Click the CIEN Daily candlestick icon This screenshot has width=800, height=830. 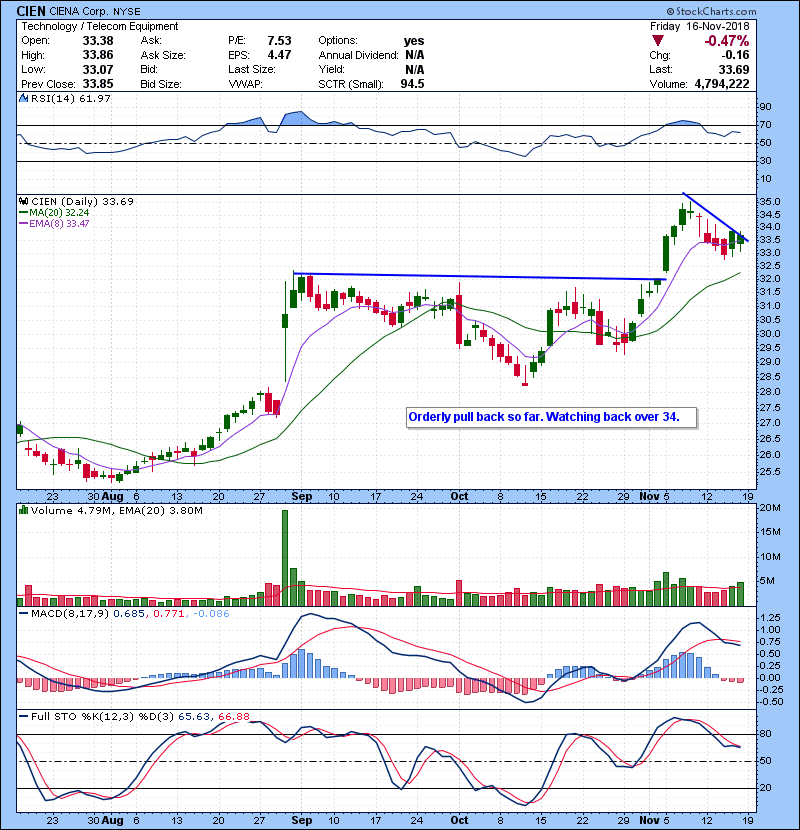click(23, 201)
